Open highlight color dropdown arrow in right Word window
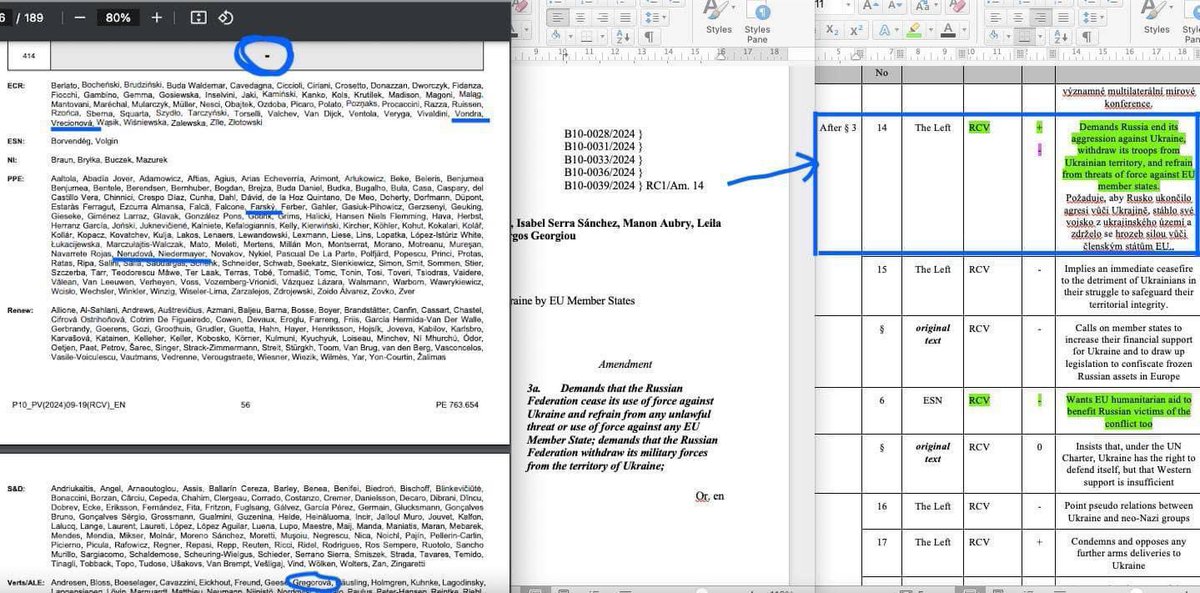Viewport: 1200px width, 593px height. 931,30
